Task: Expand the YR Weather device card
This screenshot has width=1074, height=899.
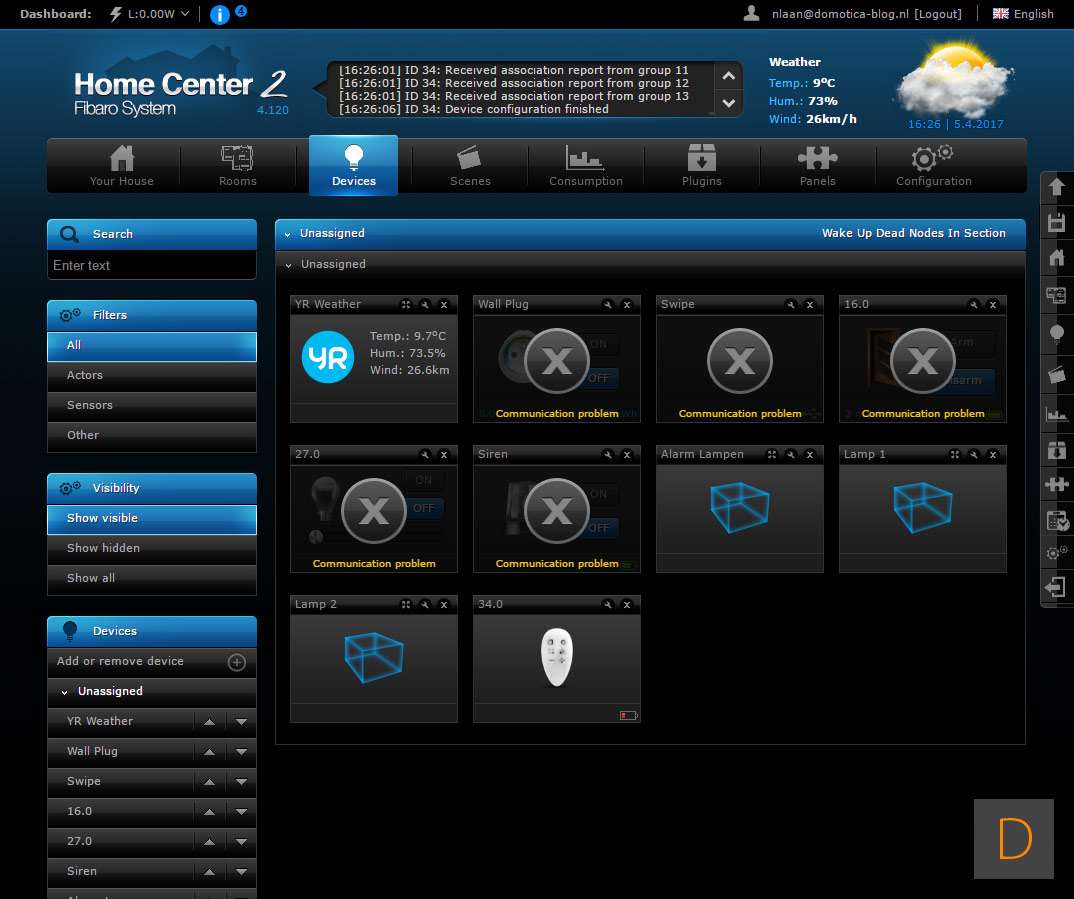Action: (406, 305)
